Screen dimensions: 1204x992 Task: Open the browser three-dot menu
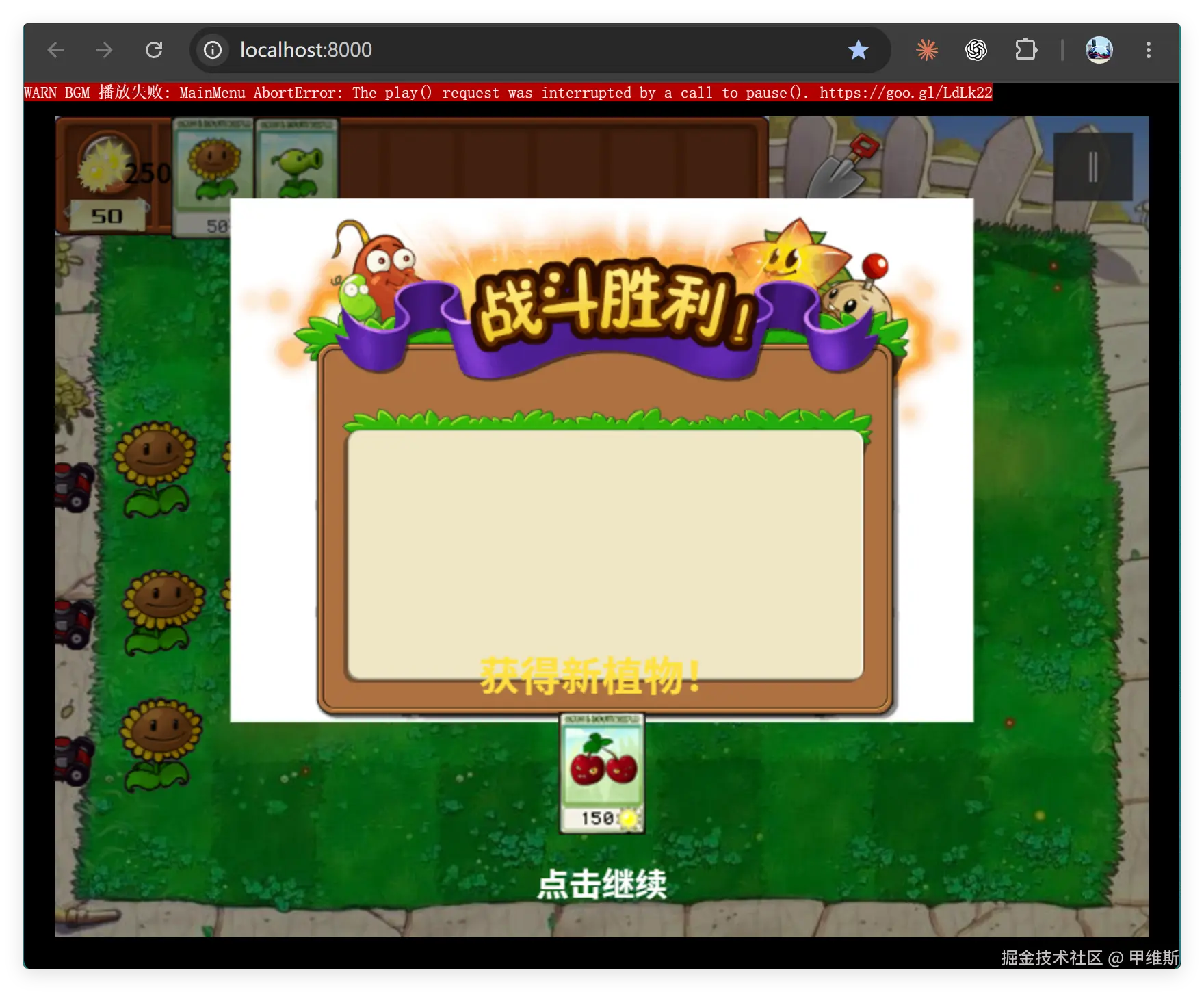[1149, 50]
